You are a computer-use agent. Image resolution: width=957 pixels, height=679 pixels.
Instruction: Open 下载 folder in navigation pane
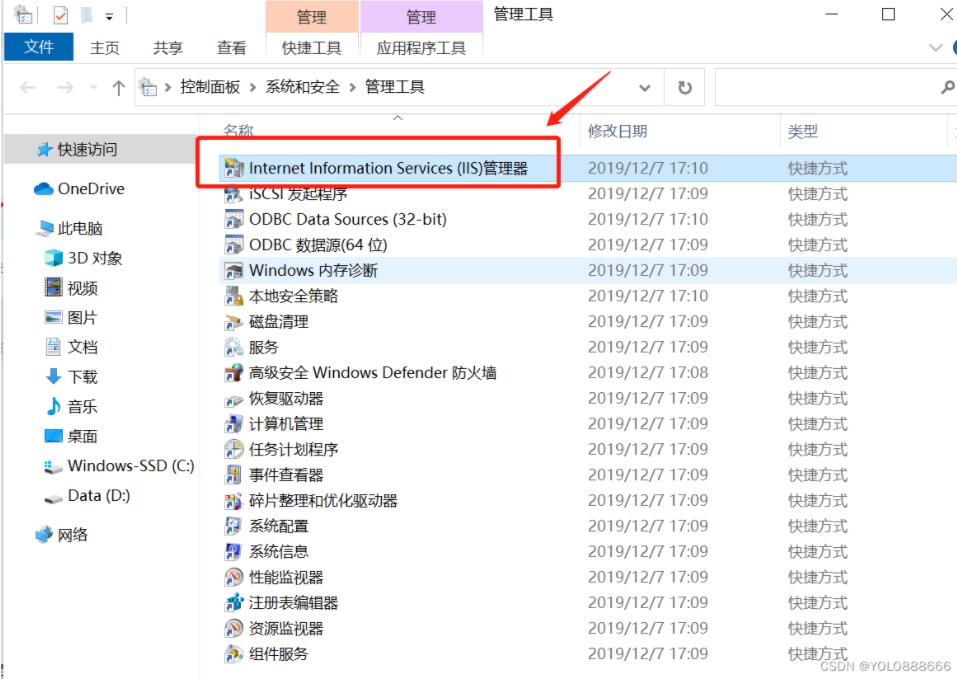click(x=82, y=377)
